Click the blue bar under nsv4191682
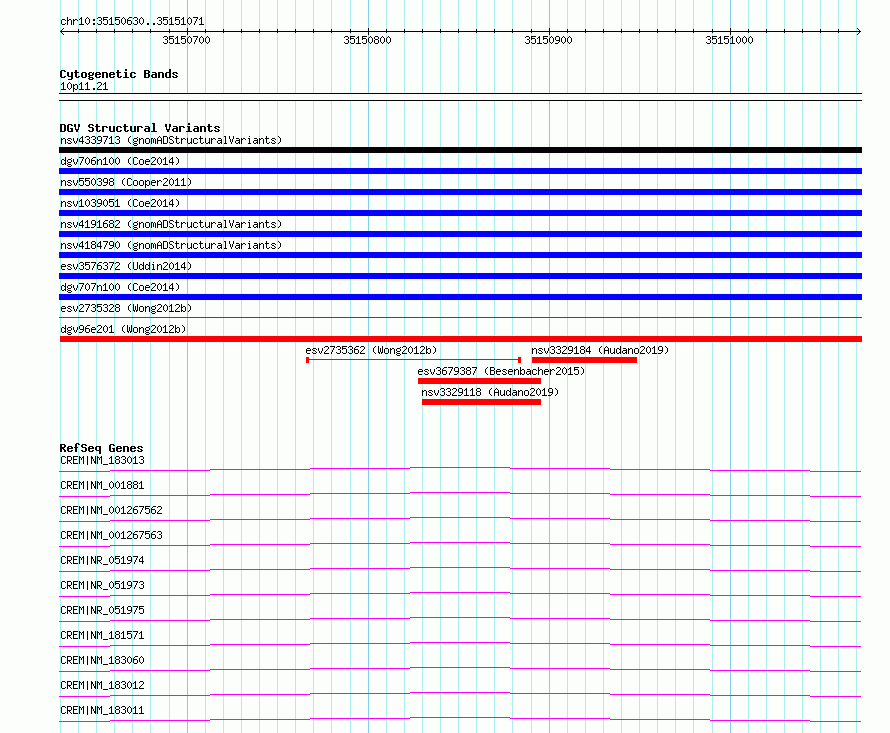 coord(460,234)
